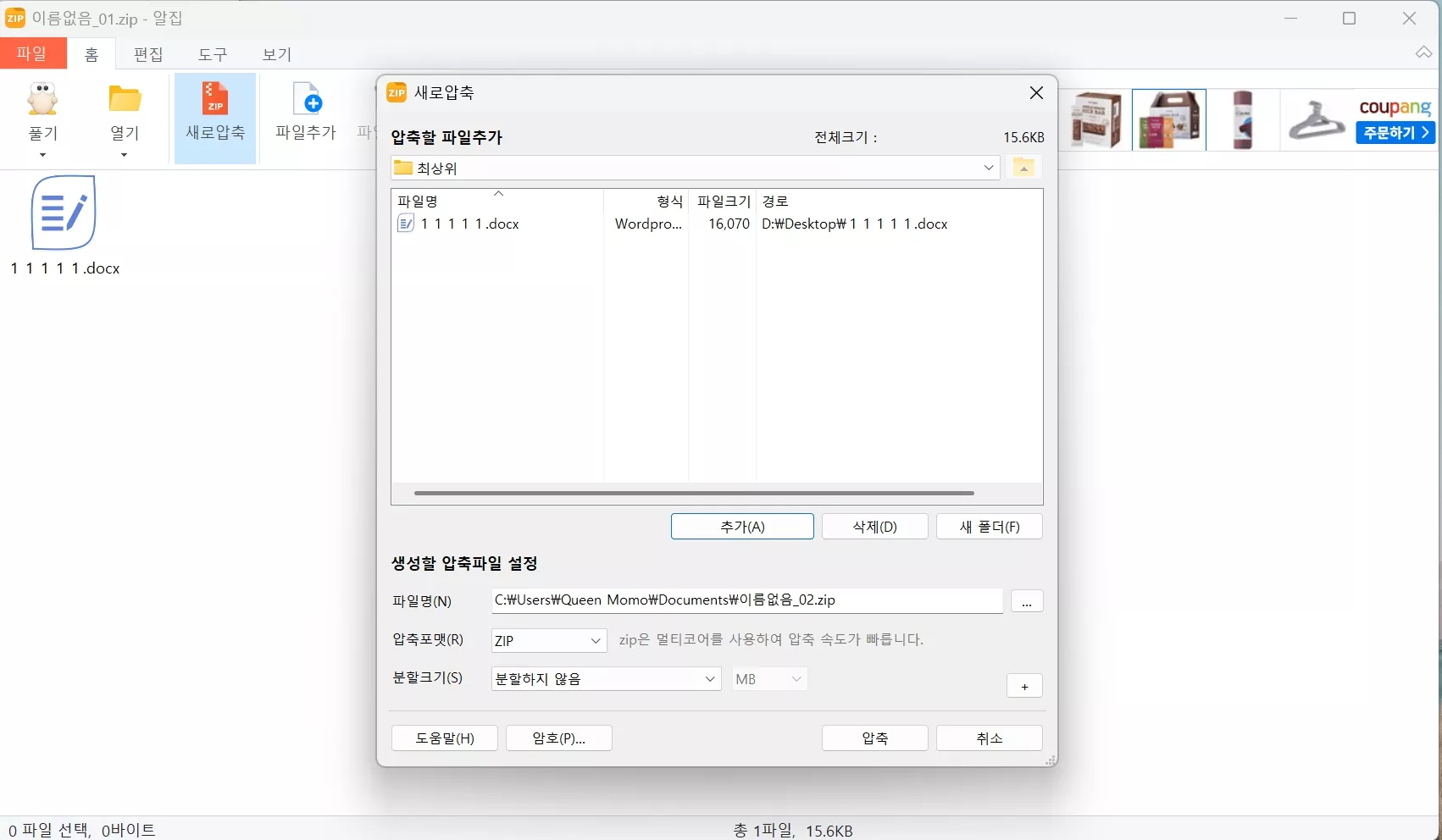The width and height of the screenshot is (1442, 840).
Task: Click the horizontal scrollbar below file list
Action: click(693, 493)
